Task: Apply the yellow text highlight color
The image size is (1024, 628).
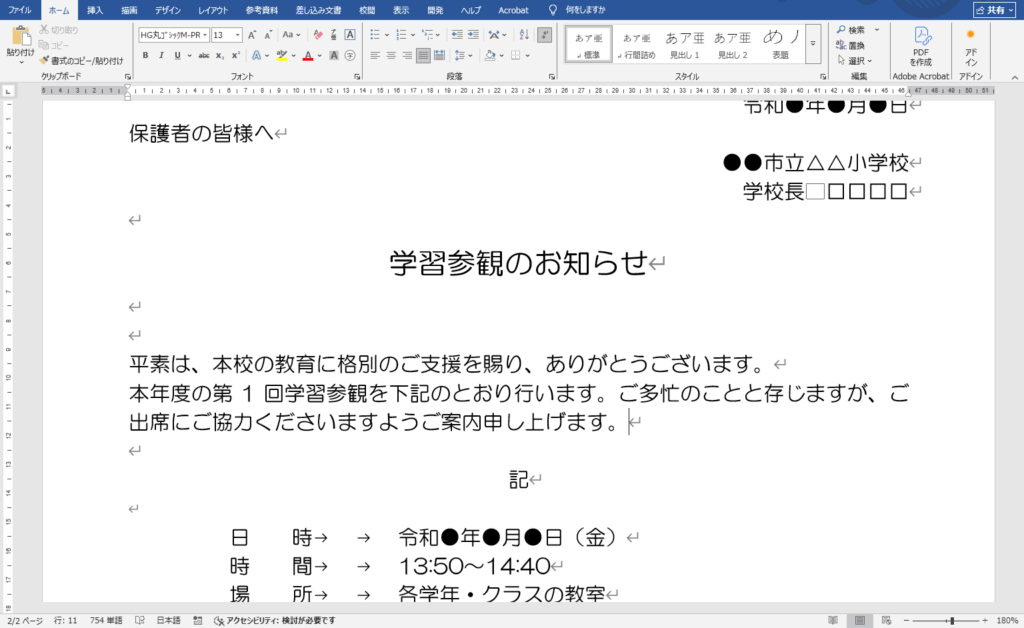Action: pos(281,55)
